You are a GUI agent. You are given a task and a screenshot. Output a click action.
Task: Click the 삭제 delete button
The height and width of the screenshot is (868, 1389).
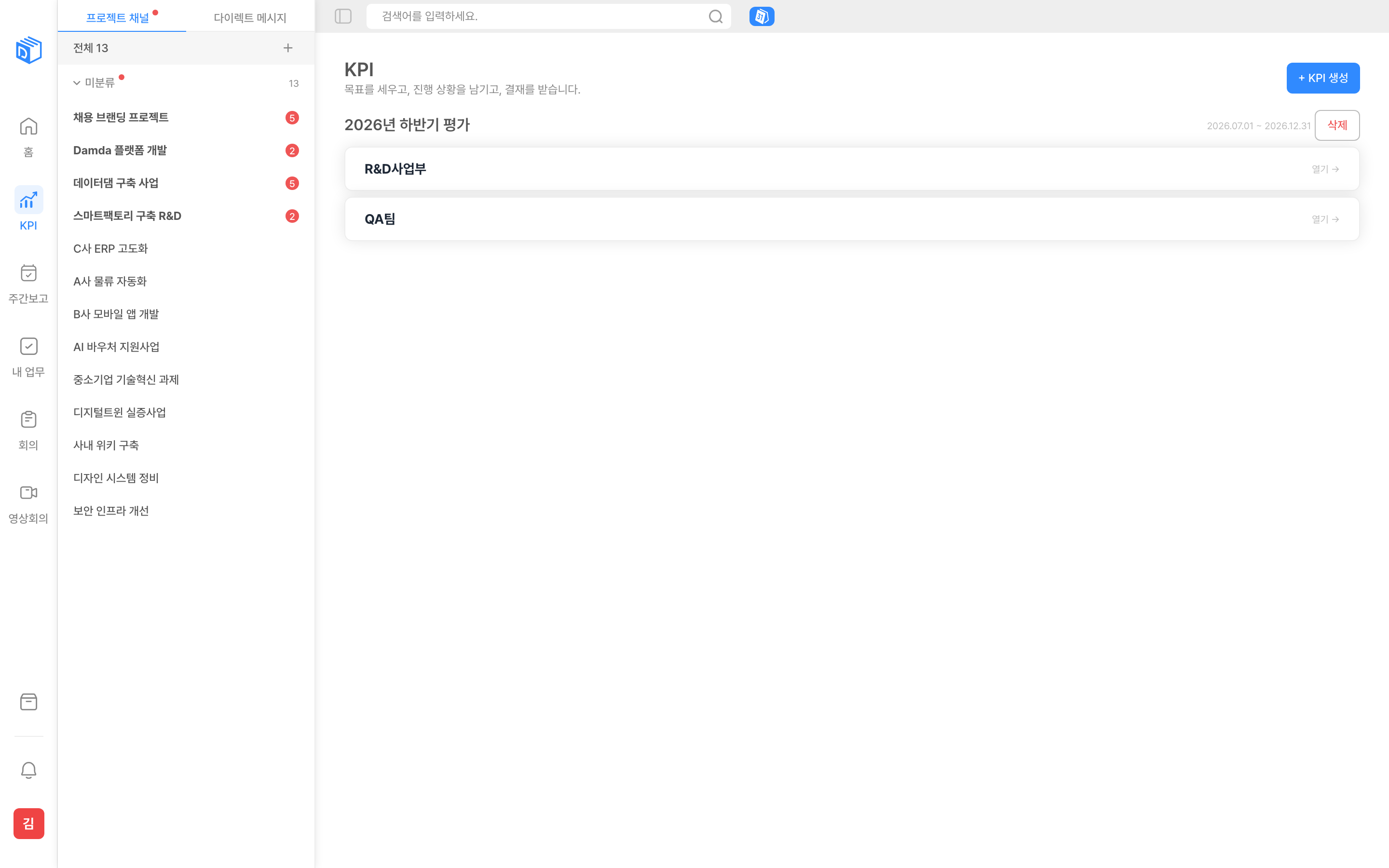[1337, 125]
